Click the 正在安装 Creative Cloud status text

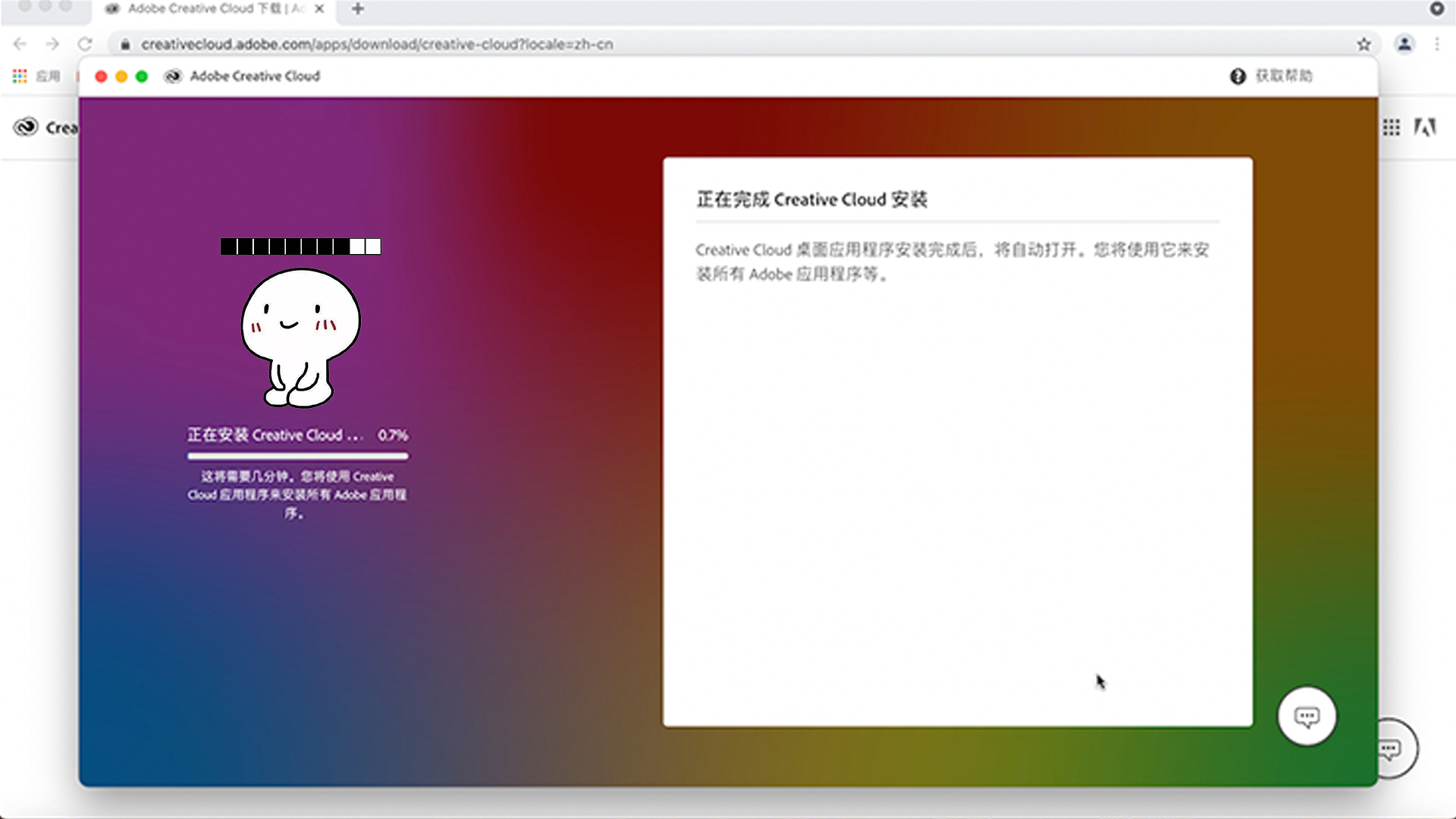tap(275, 435)
